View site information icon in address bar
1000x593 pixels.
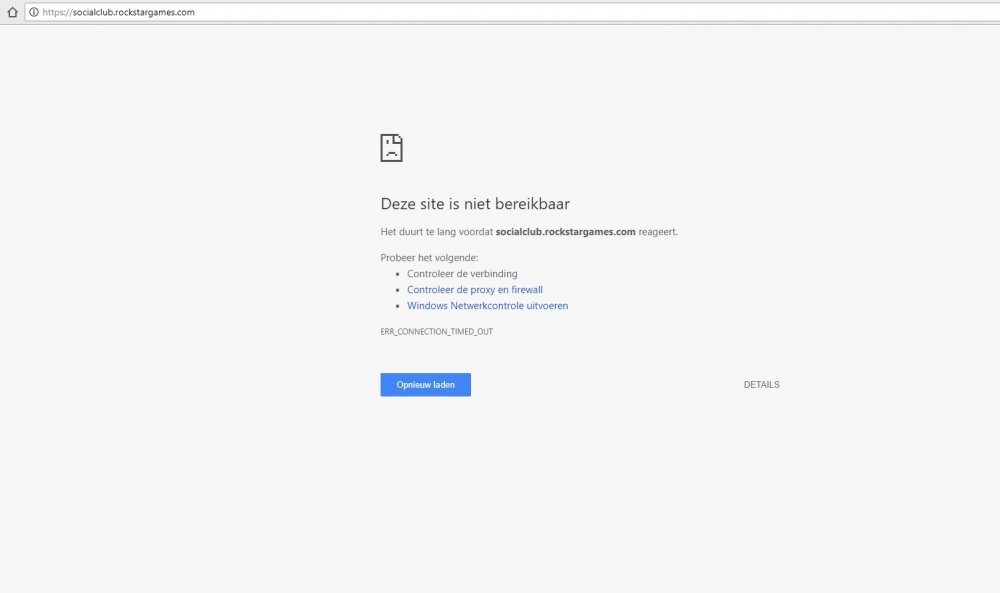(34, 12)
